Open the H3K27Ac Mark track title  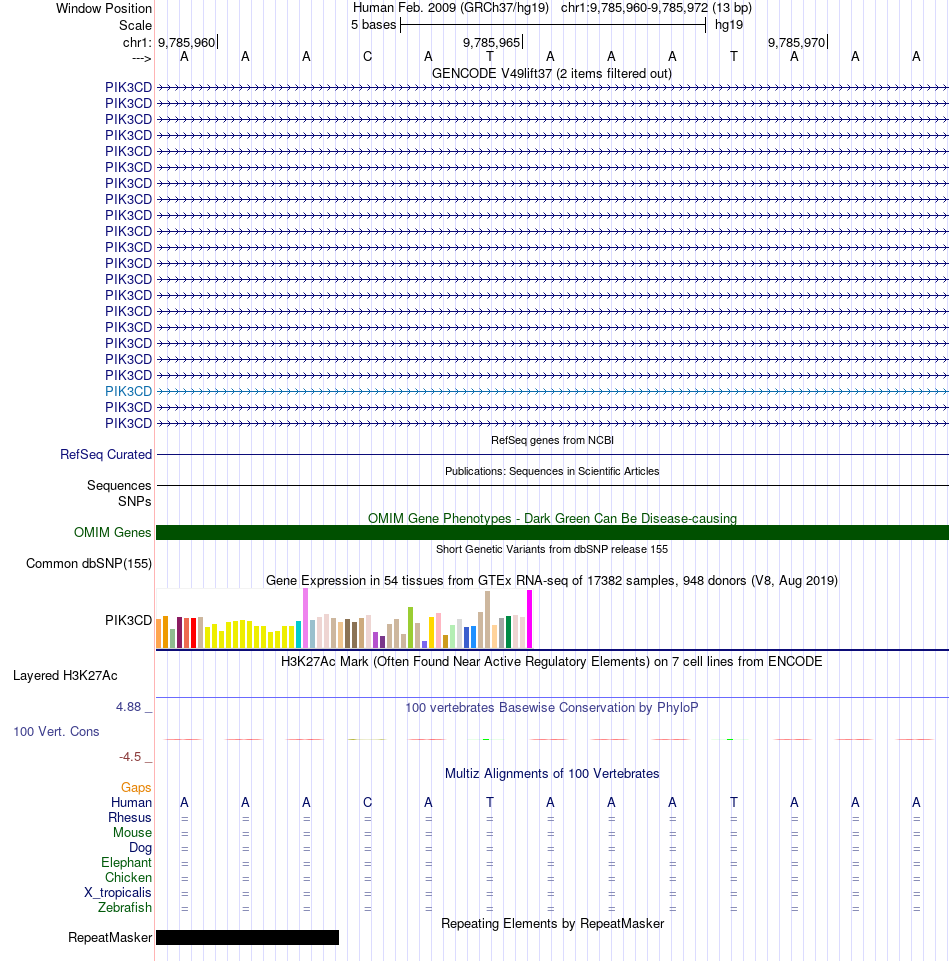coord(552,662)
